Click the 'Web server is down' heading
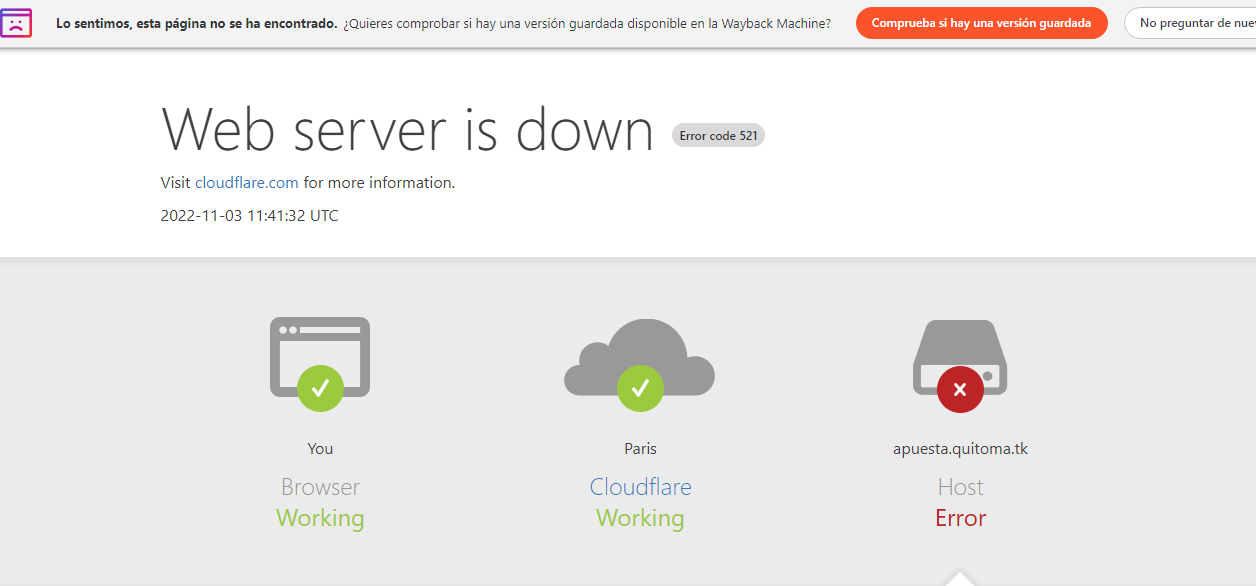 tap(407, 130)
